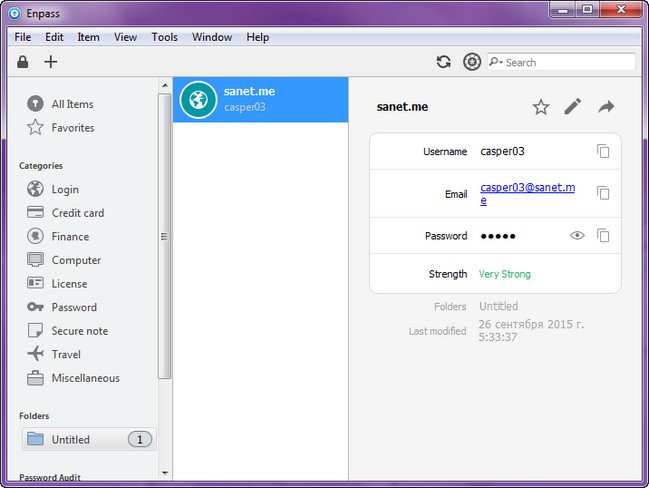Image resolution: width=649 pixels, height=488 pixels.
Task: Click the globe icon of sanet.me entry
Action: [x=198, y=100]
